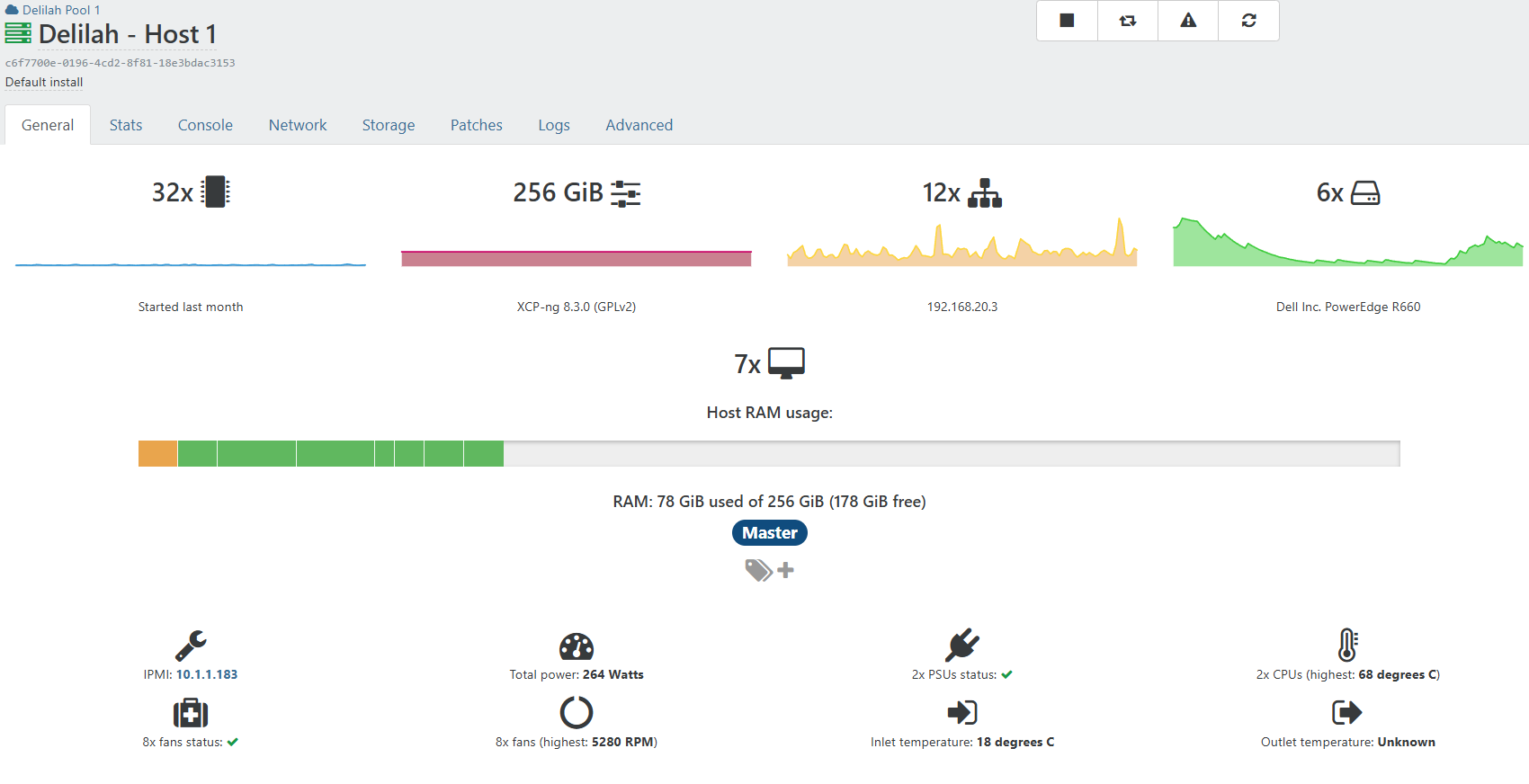Click the 7x VM monitor icon
This screenshot has width=1529, height=784.
point(786,363)
